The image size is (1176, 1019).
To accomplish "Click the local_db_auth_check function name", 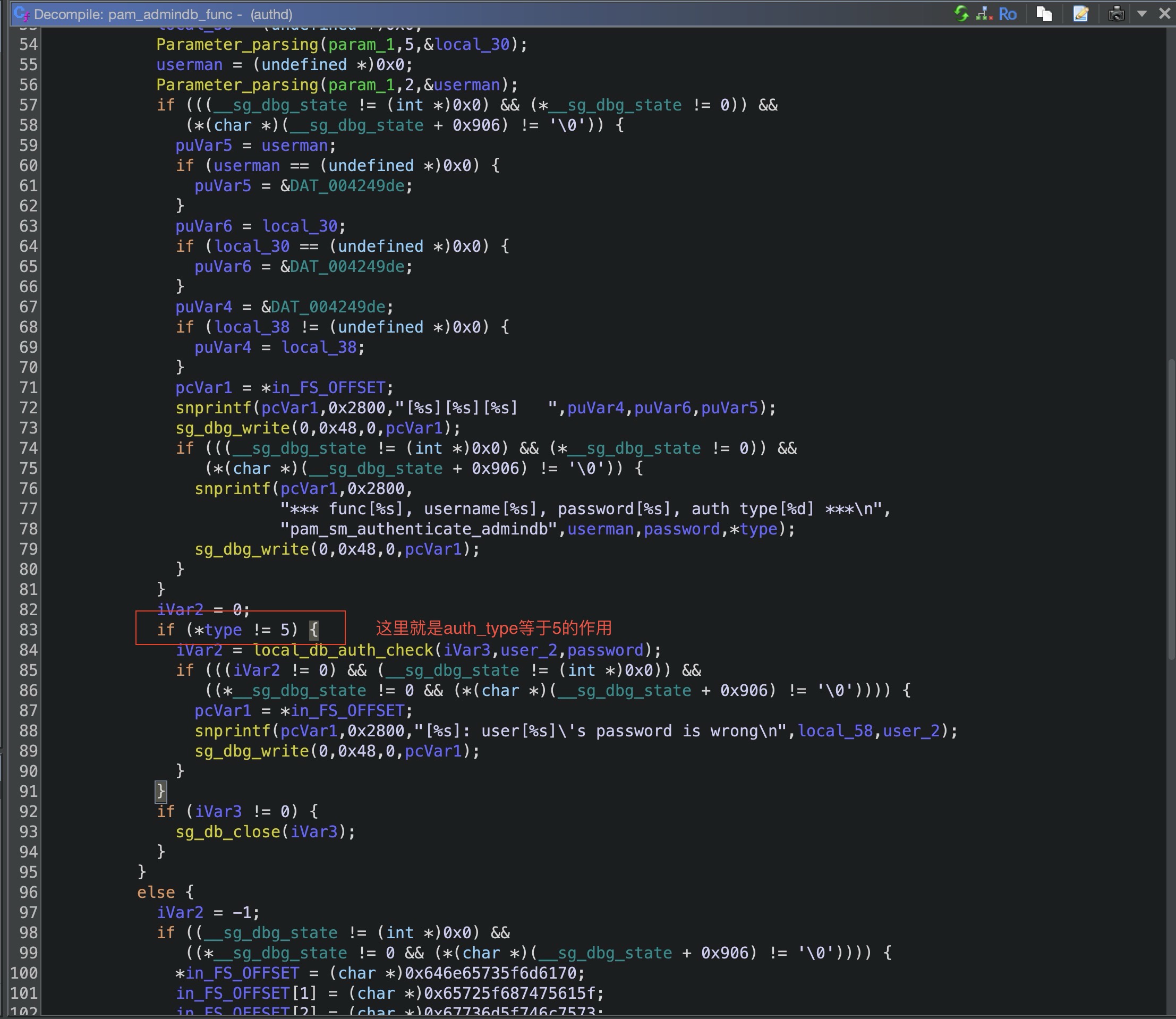I will (x=343, y=650).
